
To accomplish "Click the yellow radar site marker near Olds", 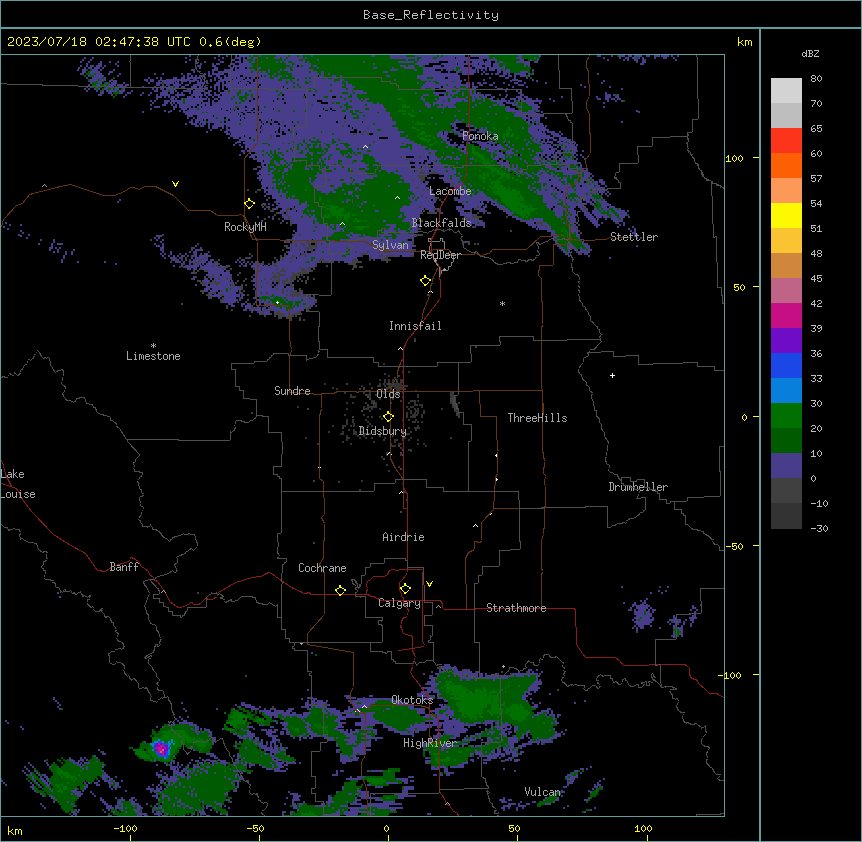I will click(x=388, y=417).
